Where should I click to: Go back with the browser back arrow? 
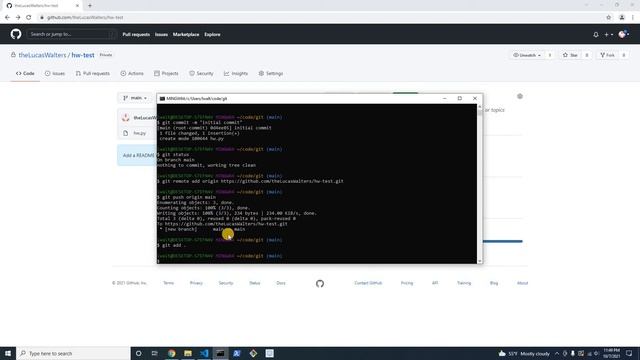7,18
